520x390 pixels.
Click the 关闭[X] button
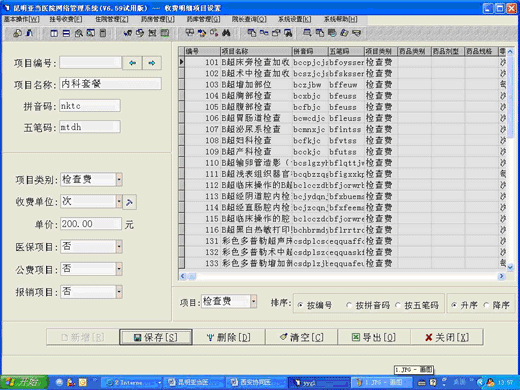tap(447, 337)
